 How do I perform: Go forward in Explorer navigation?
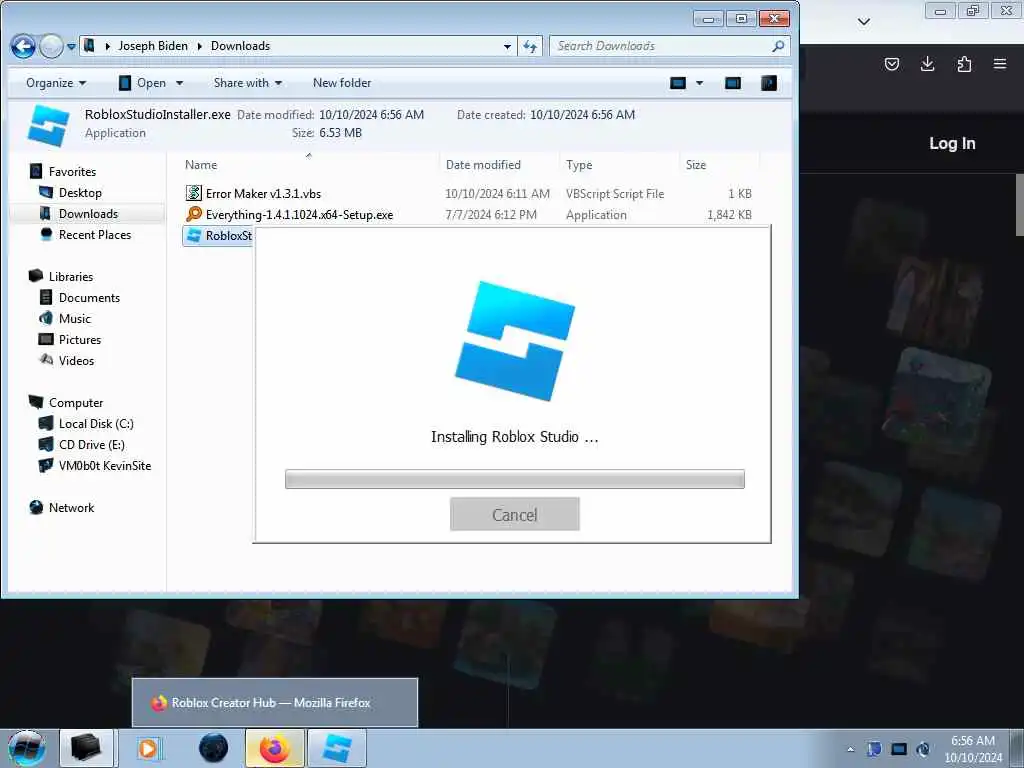tap(51, 46)
